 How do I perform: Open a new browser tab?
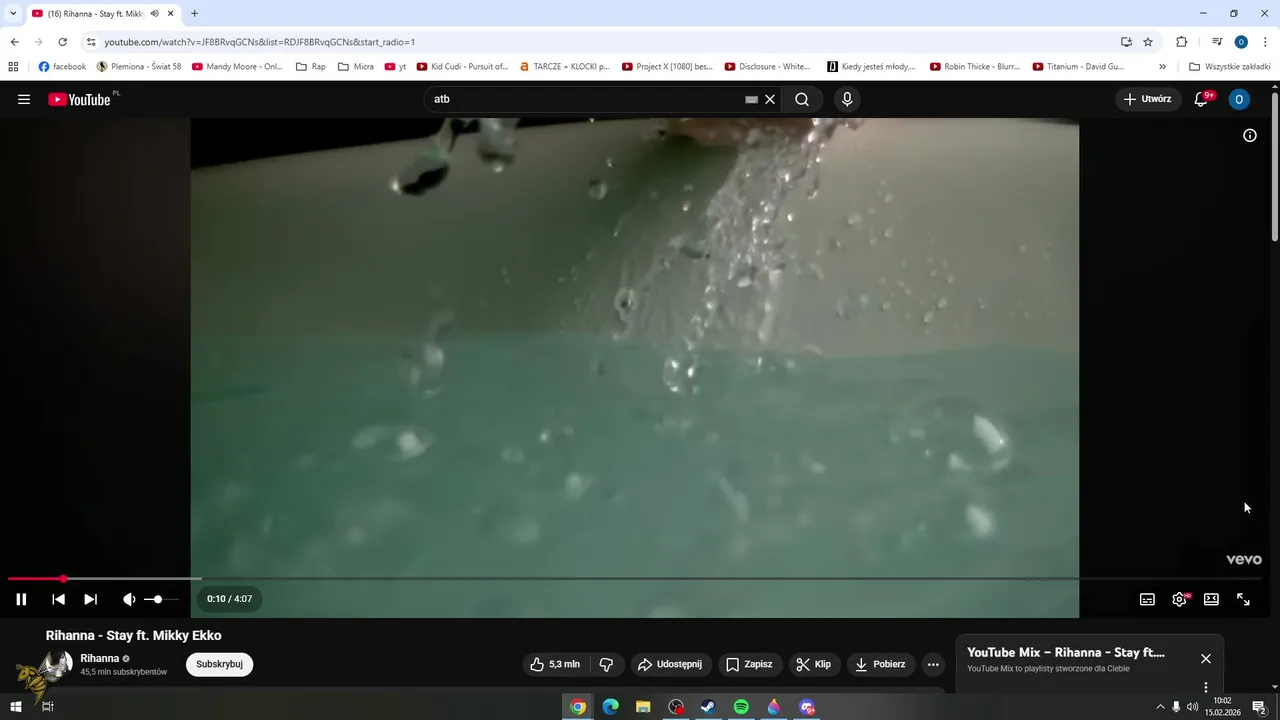tap(194, 13)
